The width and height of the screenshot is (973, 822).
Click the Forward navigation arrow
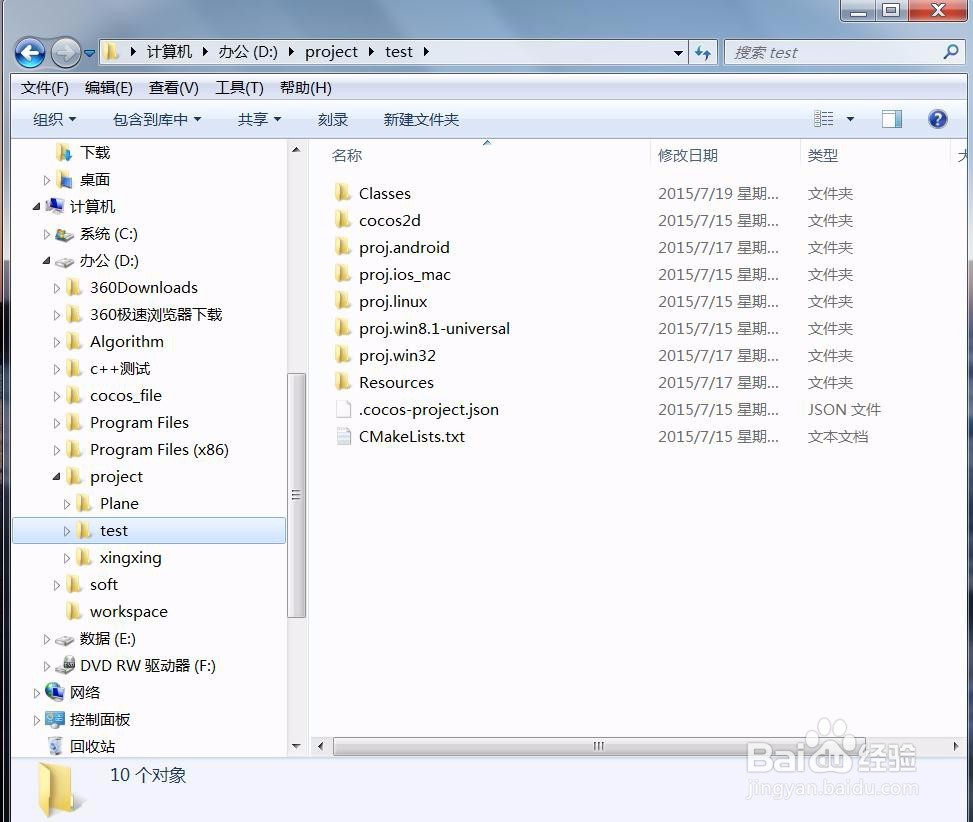click(x=66, y=53)
